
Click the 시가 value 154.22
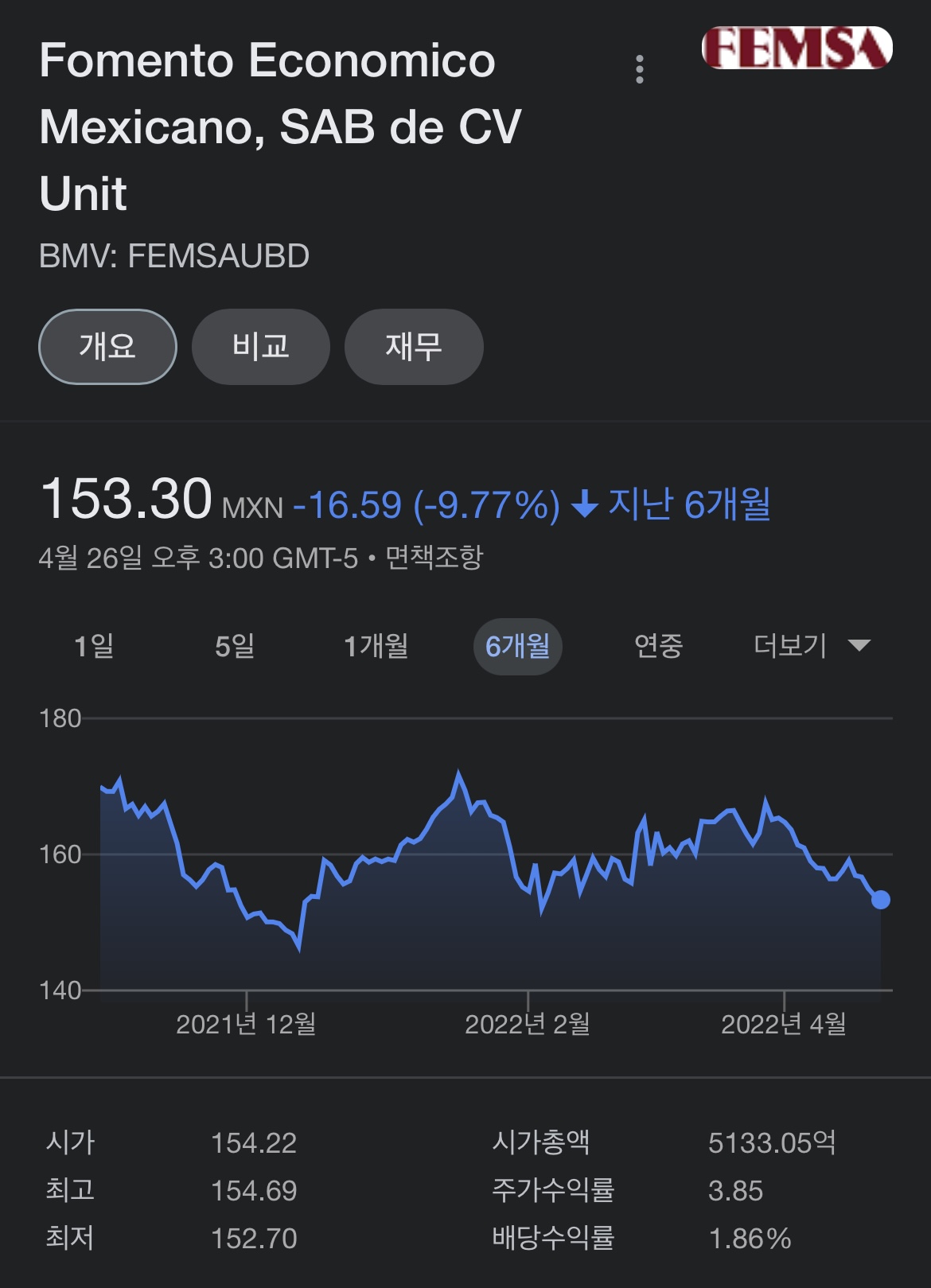click(254, 1143)
